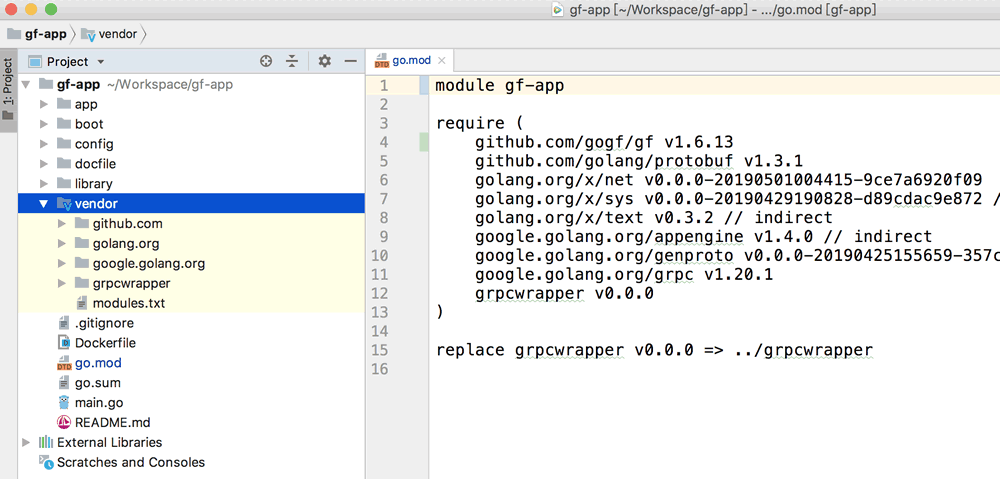Click the External Libraries icon
Image resolution: width=1000 pixels, height=479 pixels.
pos(46,442)
